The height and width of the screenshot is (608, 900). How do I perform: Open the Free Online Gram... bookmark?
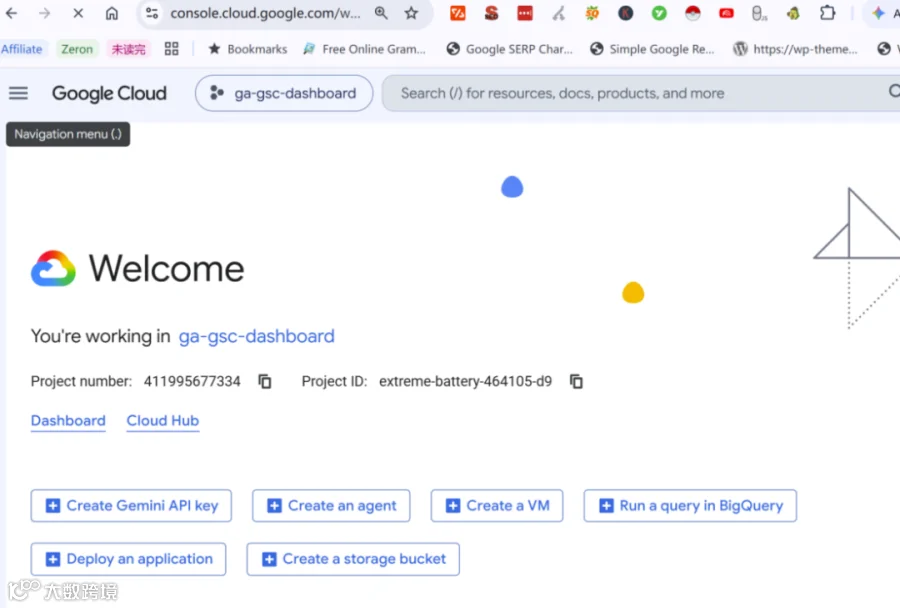[x=364, y=49]
